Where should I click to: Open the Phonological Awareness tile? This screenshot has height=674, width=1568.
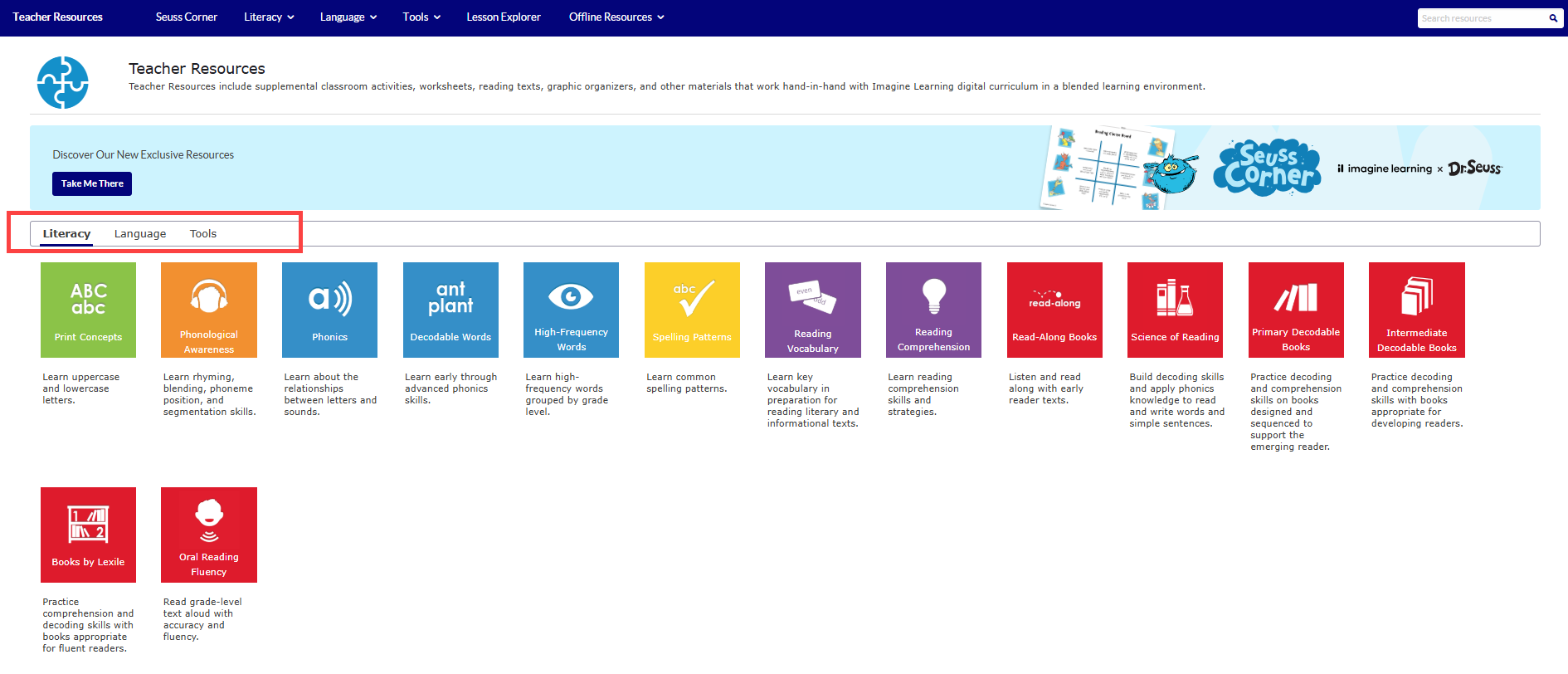pyautogui.click(x=209, y=310)
